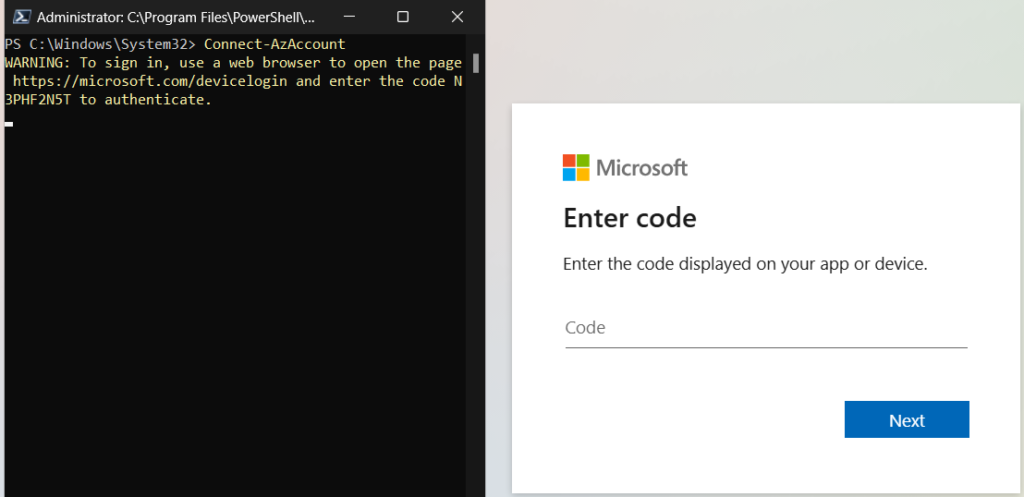1024x497 pixels.
Task: Click the 'Enter code' heading
Action: tap(630, 218)
